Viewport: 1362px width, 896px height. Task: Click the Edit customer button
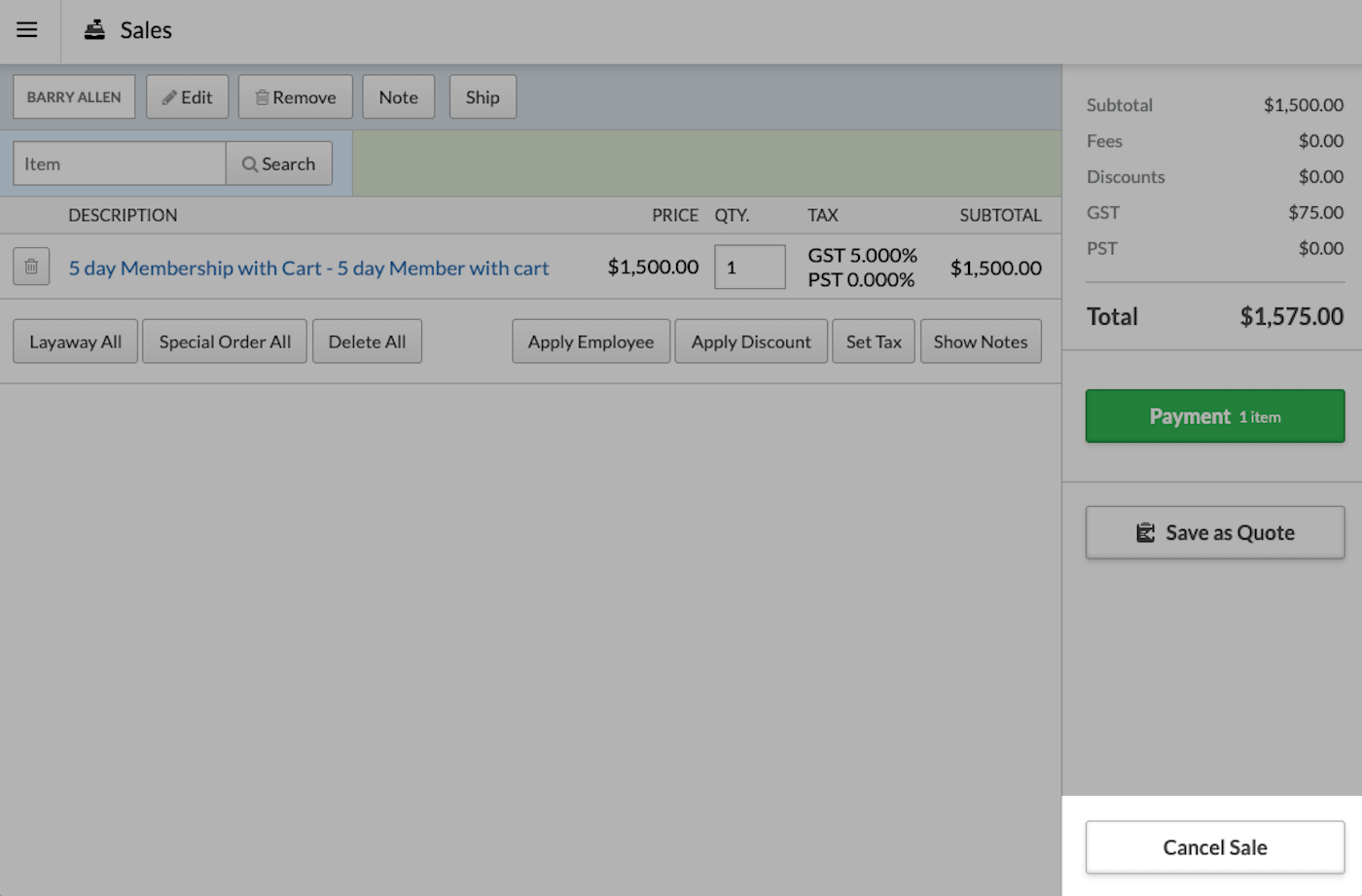(187, 97)
